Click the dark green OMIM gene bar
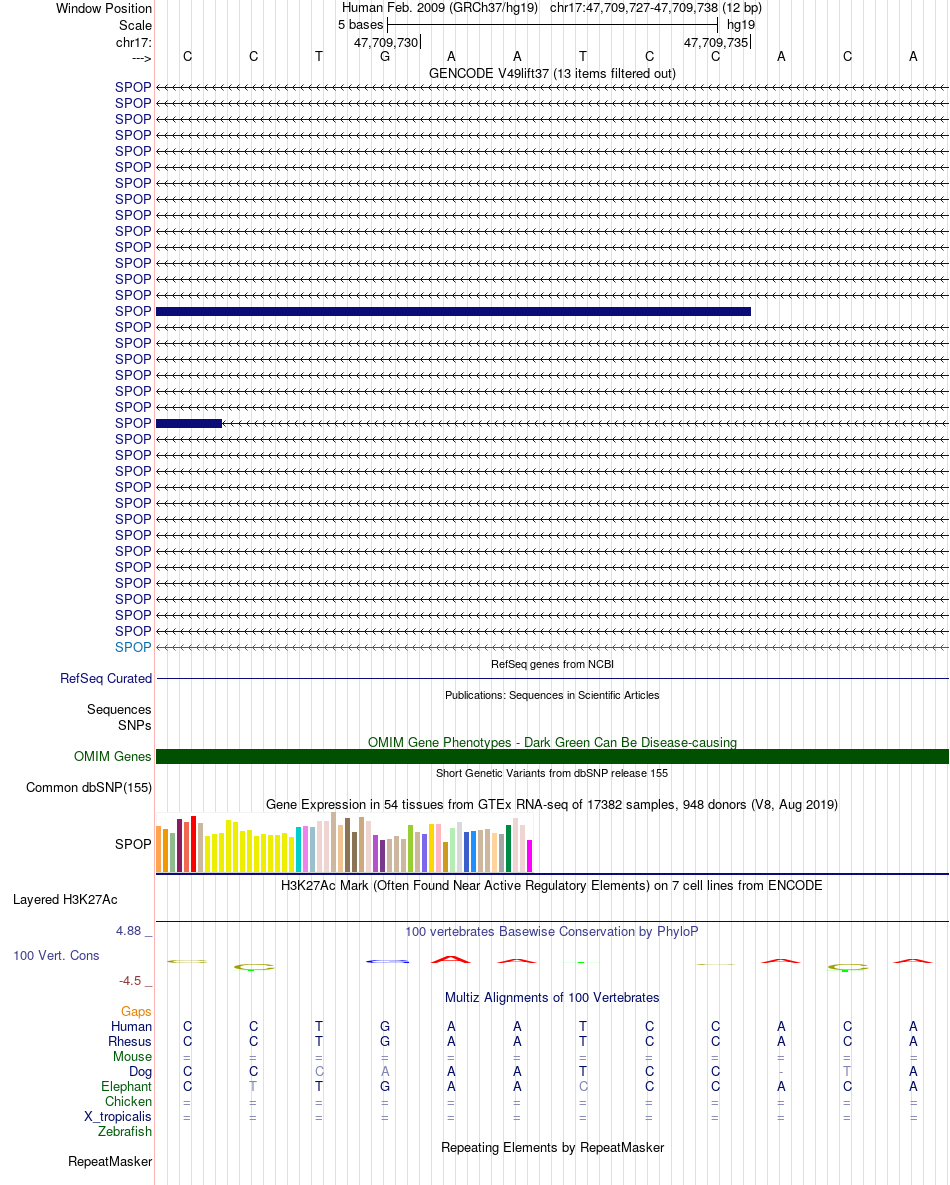This screenshot has width=950, height=1185. click(552, 756)
